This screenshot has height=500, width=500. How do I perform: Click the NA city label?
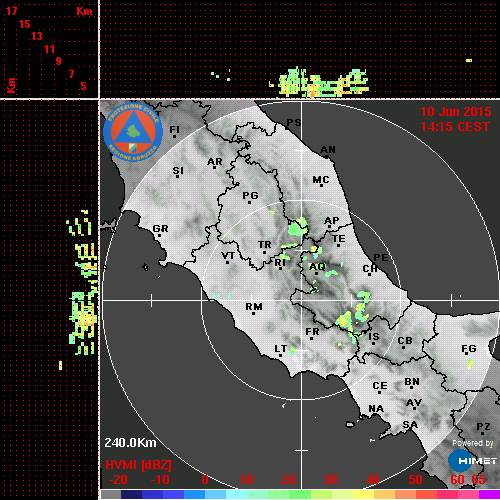pyautogui.click(x=376, y=408)
